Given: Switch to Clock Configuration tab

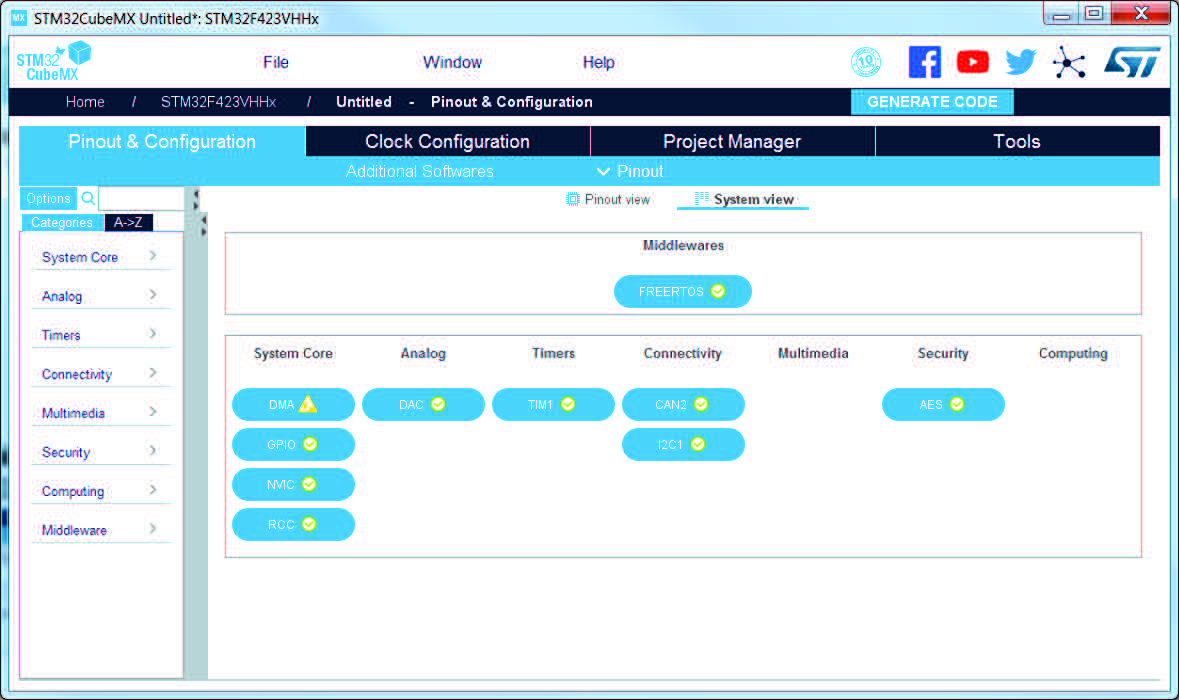Looking at the screenshot, I should coord(447,141).
